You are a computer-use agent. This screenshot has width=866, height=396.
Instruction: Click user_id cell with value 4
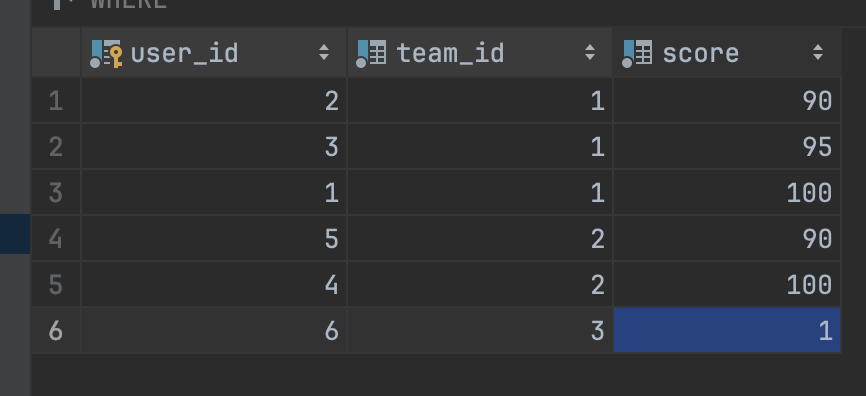tap(214, 284)
